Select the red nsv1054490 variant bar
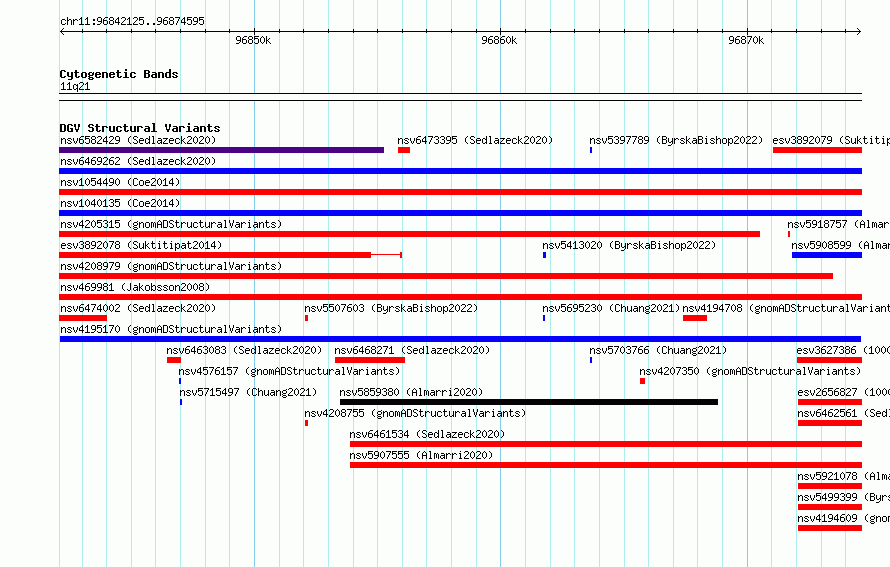 460,192
